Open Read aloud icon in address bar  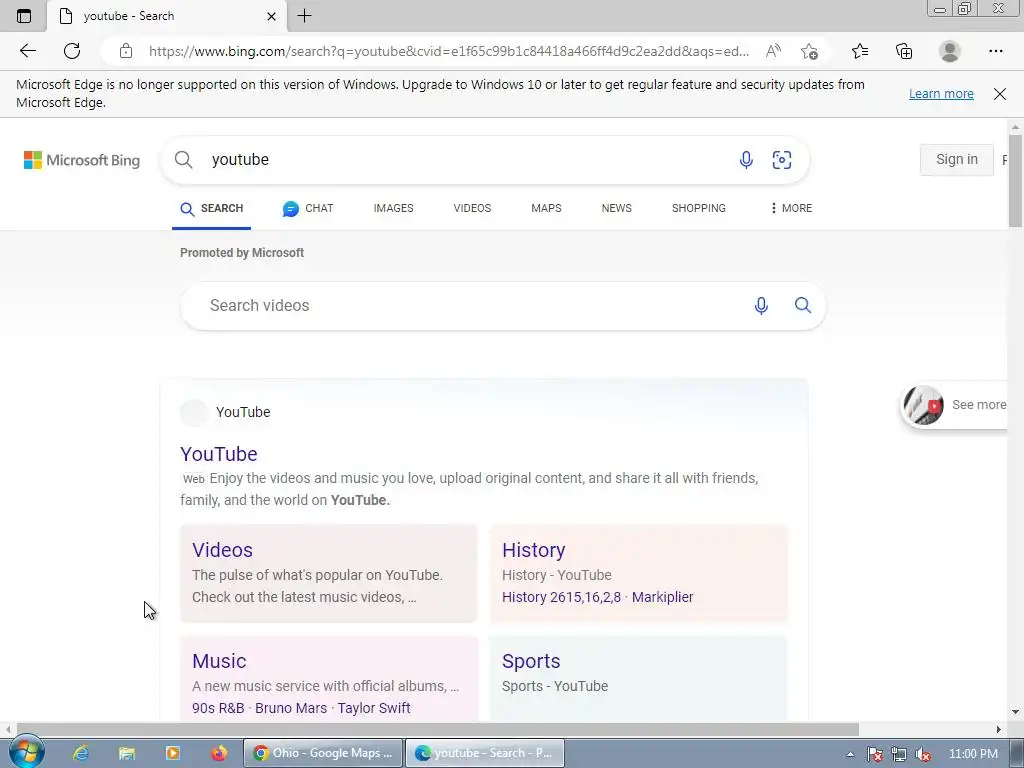773,51
